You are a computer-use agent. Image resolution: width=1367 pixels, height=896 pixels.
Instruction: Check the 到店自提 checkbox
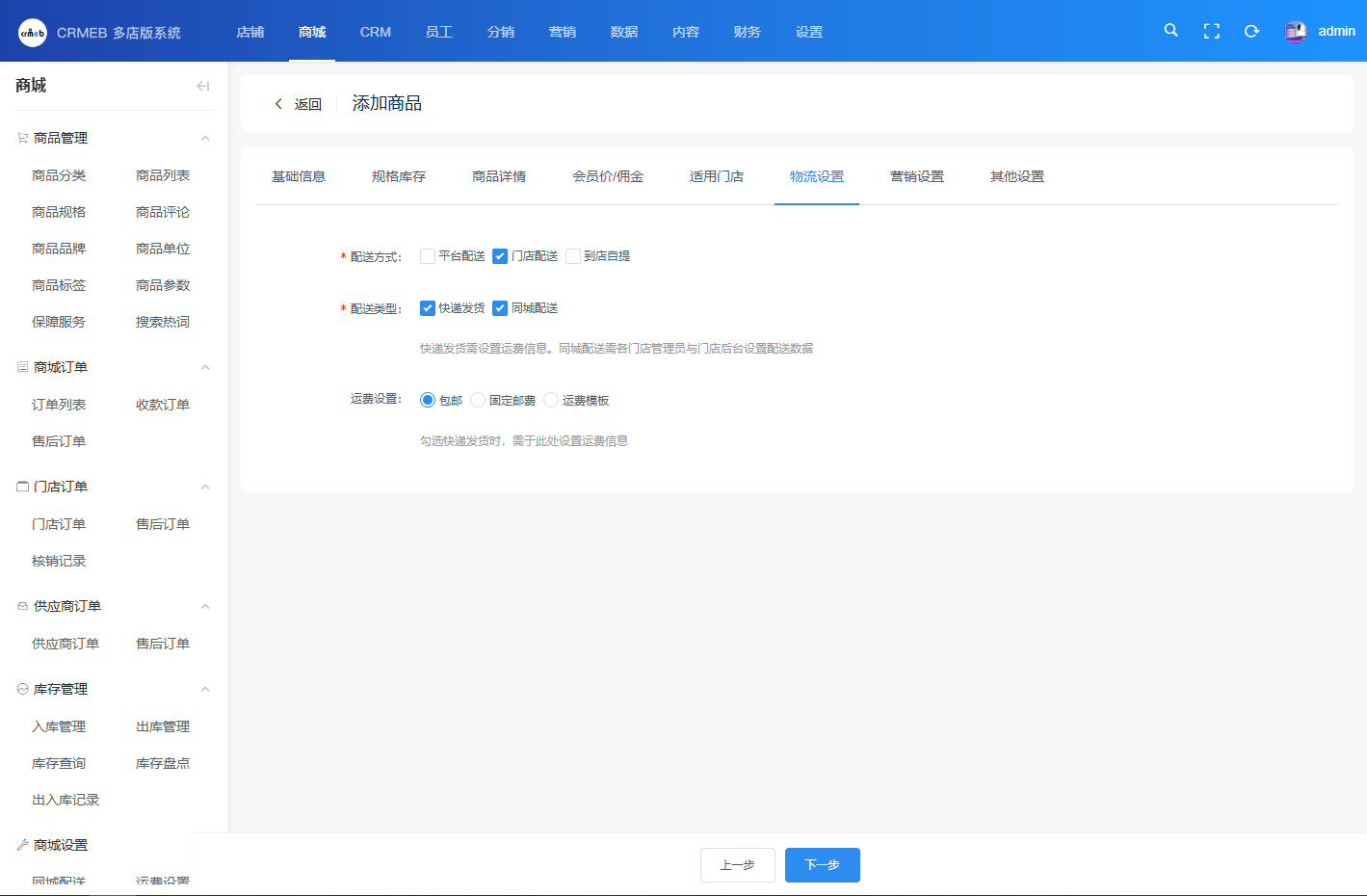coord(573,256)
